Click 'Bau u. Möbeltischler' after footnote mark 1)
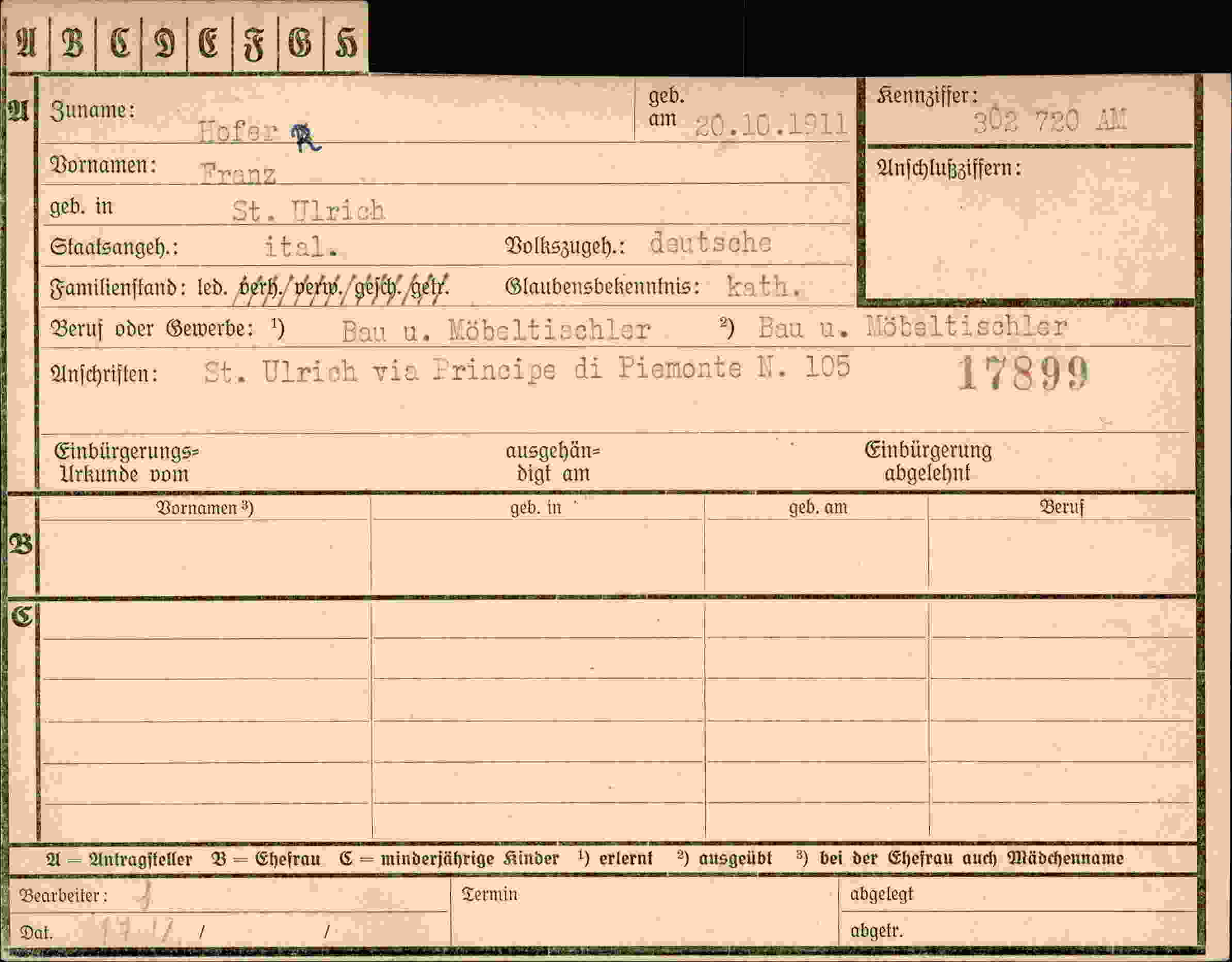The width and height of the screenshot is (1232, 962). (496, 330)
